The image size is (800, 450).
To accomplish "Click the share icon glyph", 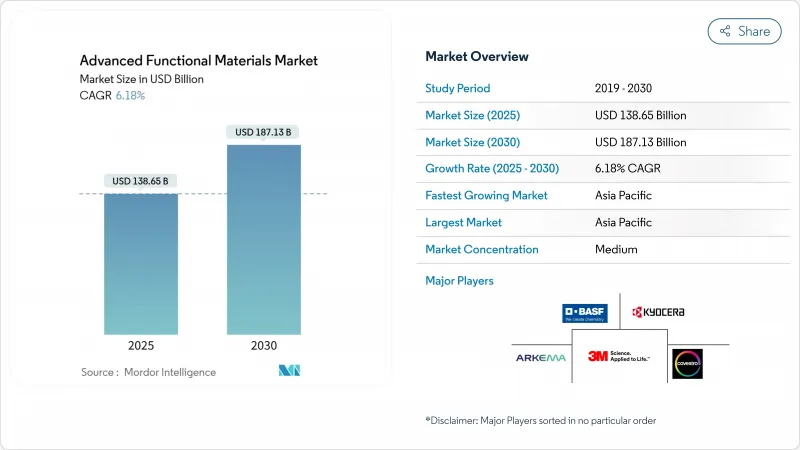I will pos(725,31).
